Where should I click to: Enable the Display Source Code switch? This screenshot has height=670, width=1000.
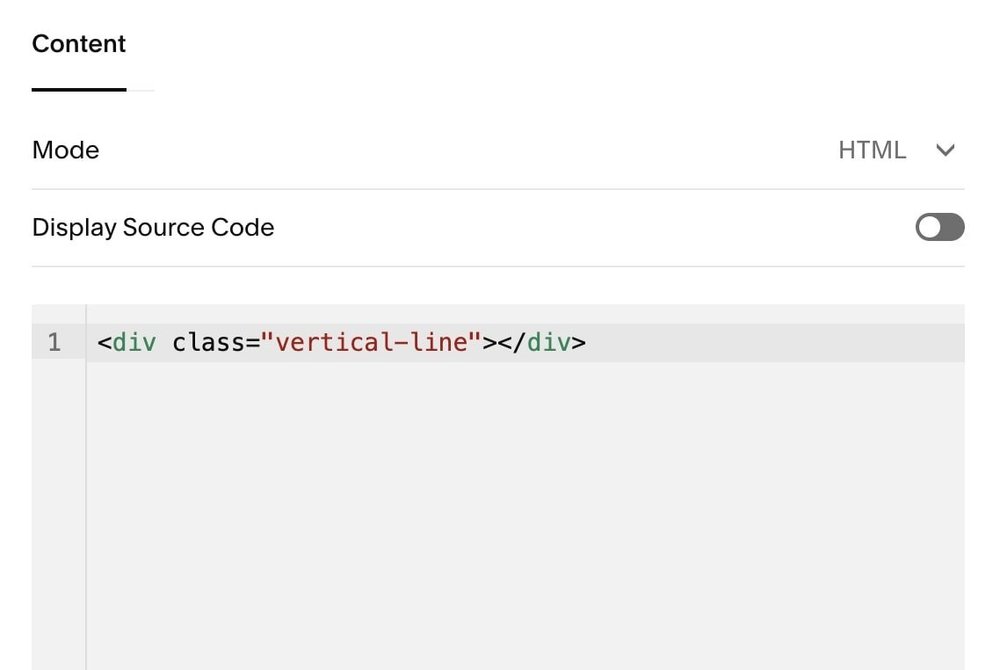[x=938, y=227]
